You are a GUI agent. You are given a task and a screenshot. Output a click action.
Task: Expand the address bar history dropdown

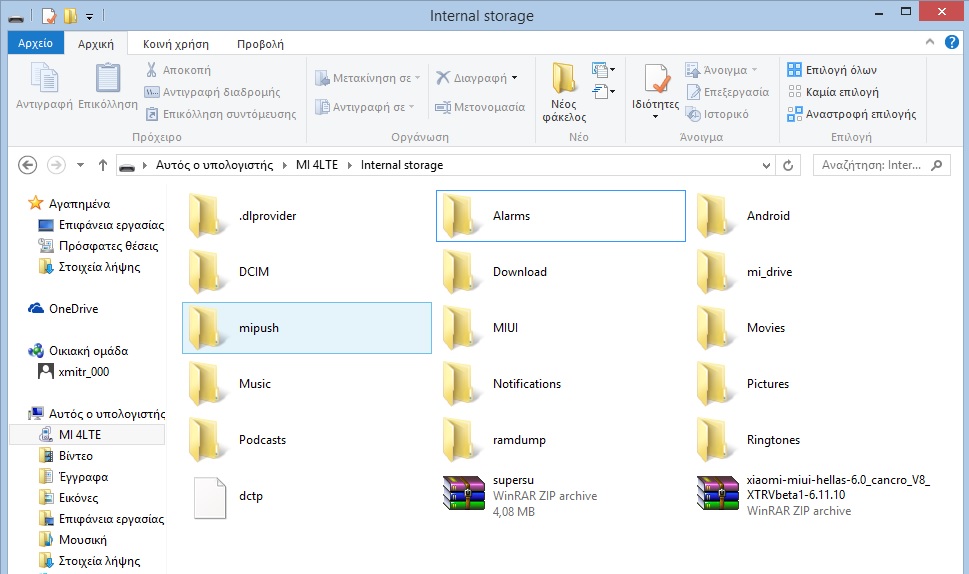(x=766, y=165)
